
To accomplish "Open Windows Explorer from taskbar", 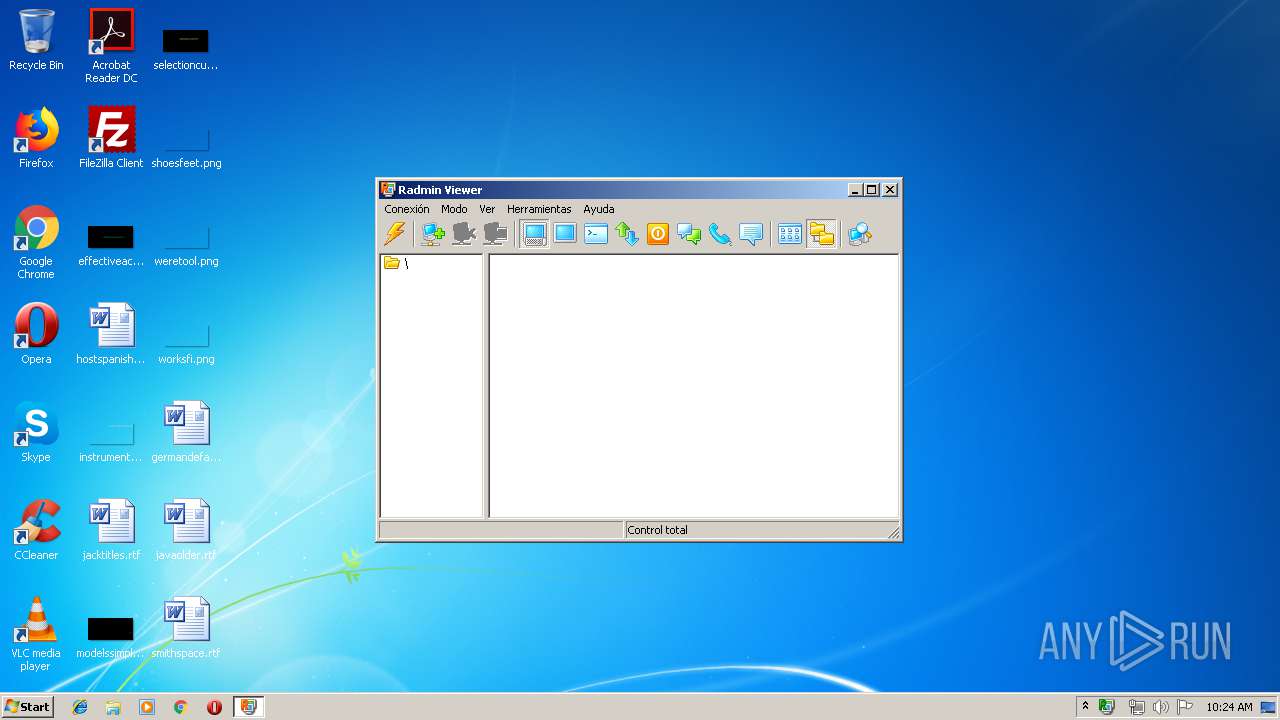I will pyautogui.click(x=113, y=707).
